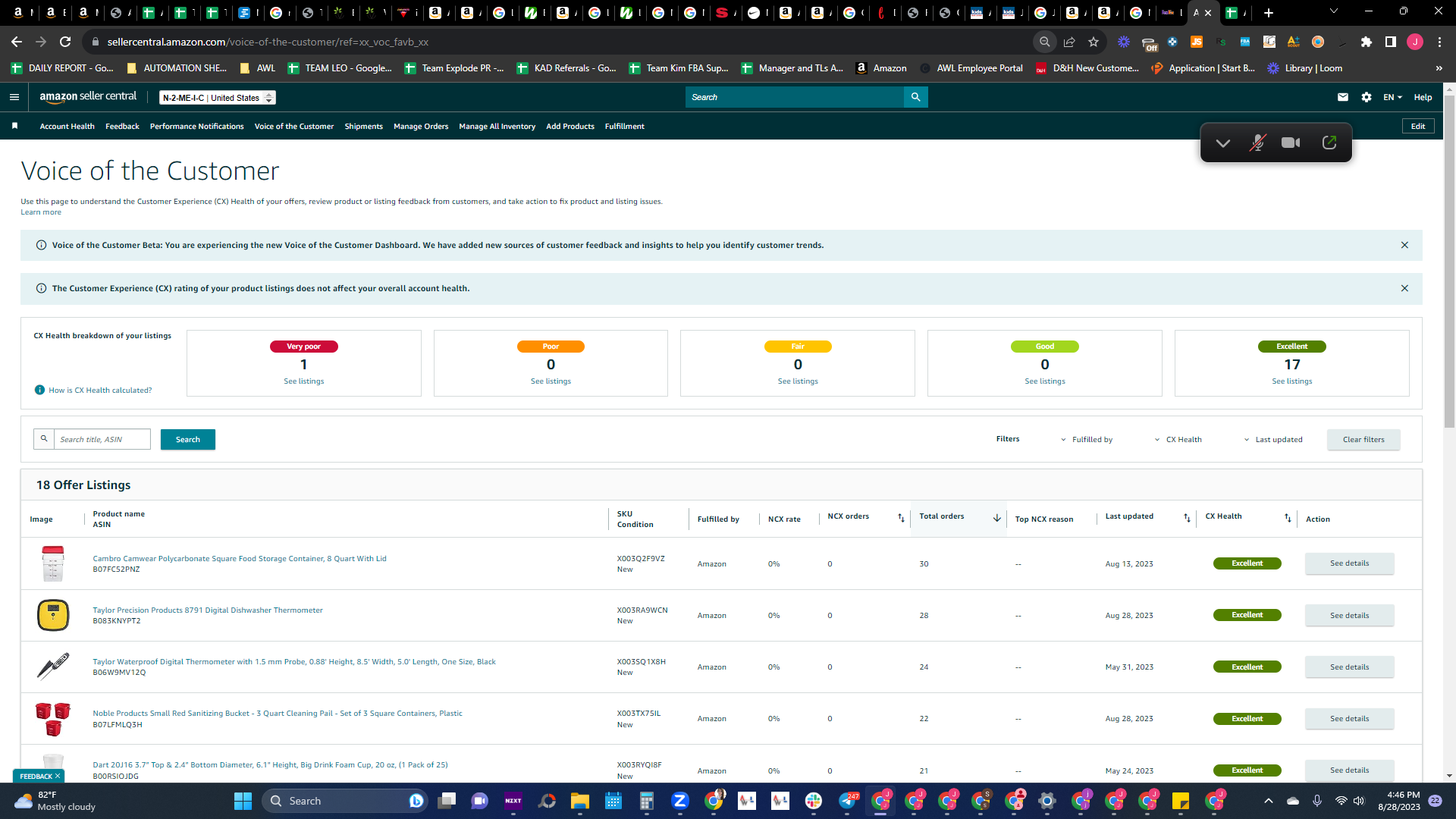Unmute the microphone in meeting overlay
The width and height of the screenshot is (1456, 819).
[1257, 143]
